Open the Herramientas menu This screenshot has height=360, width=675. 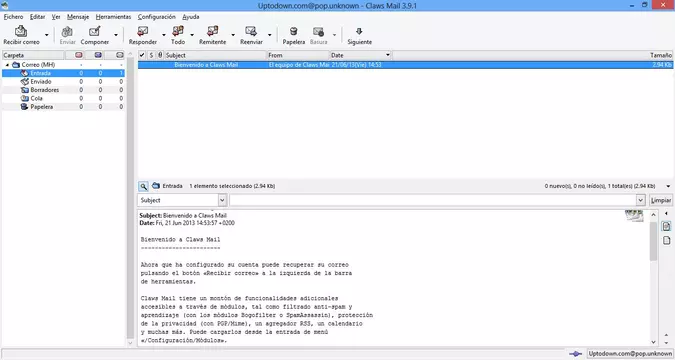click(x=113, y=17)
